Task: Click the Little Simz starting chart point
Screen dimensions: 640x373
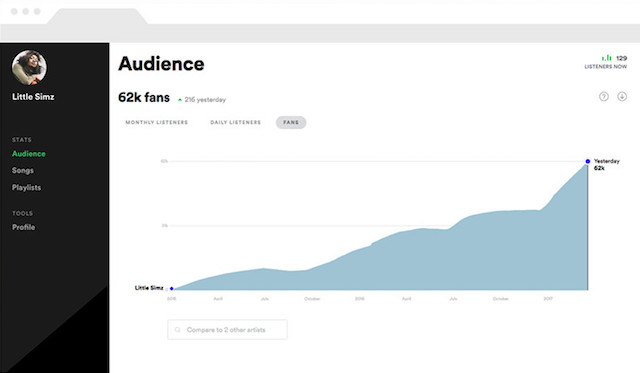Action: 172,289
